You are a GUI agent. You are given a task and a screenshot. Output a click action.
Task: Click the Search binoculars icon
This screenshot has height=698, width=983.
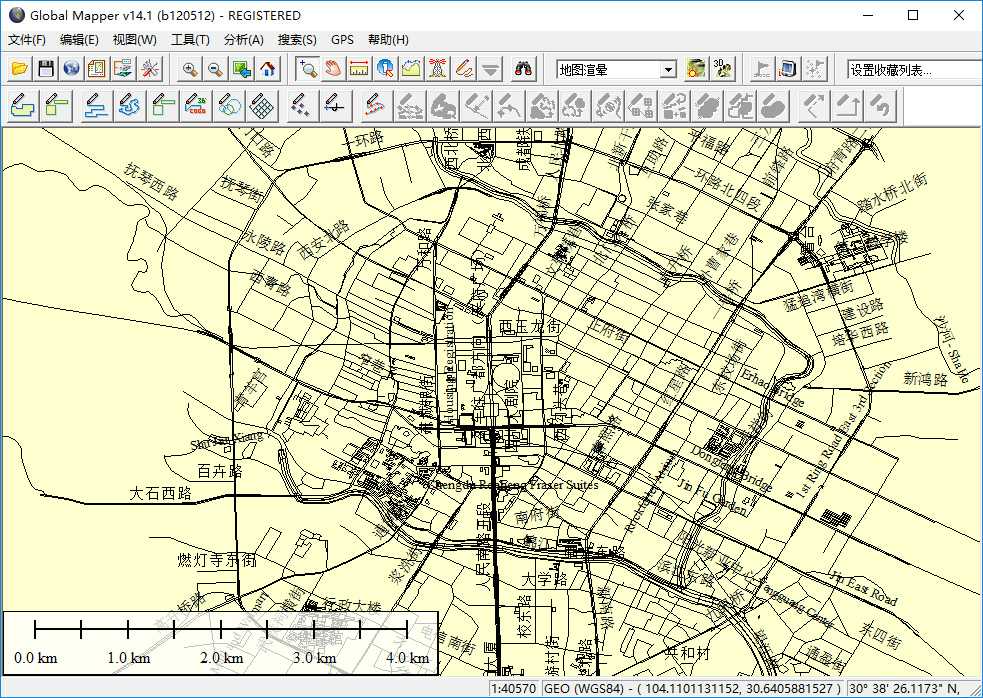point(523,69)
